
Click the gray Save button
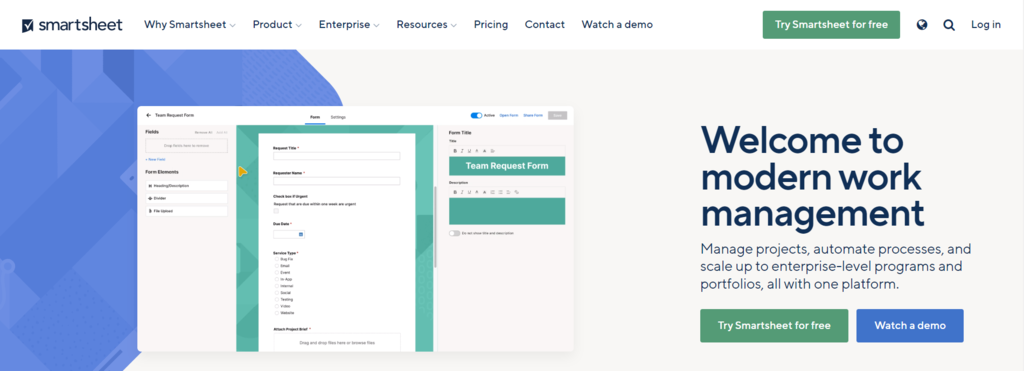click(x=557, y=116)
